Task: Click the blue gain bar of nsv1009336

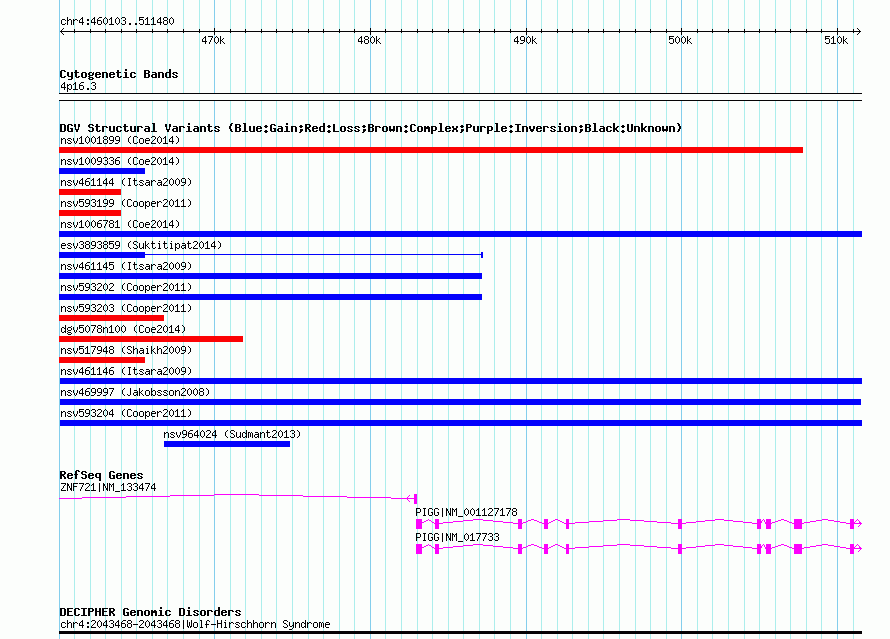Action: (102, 171)
